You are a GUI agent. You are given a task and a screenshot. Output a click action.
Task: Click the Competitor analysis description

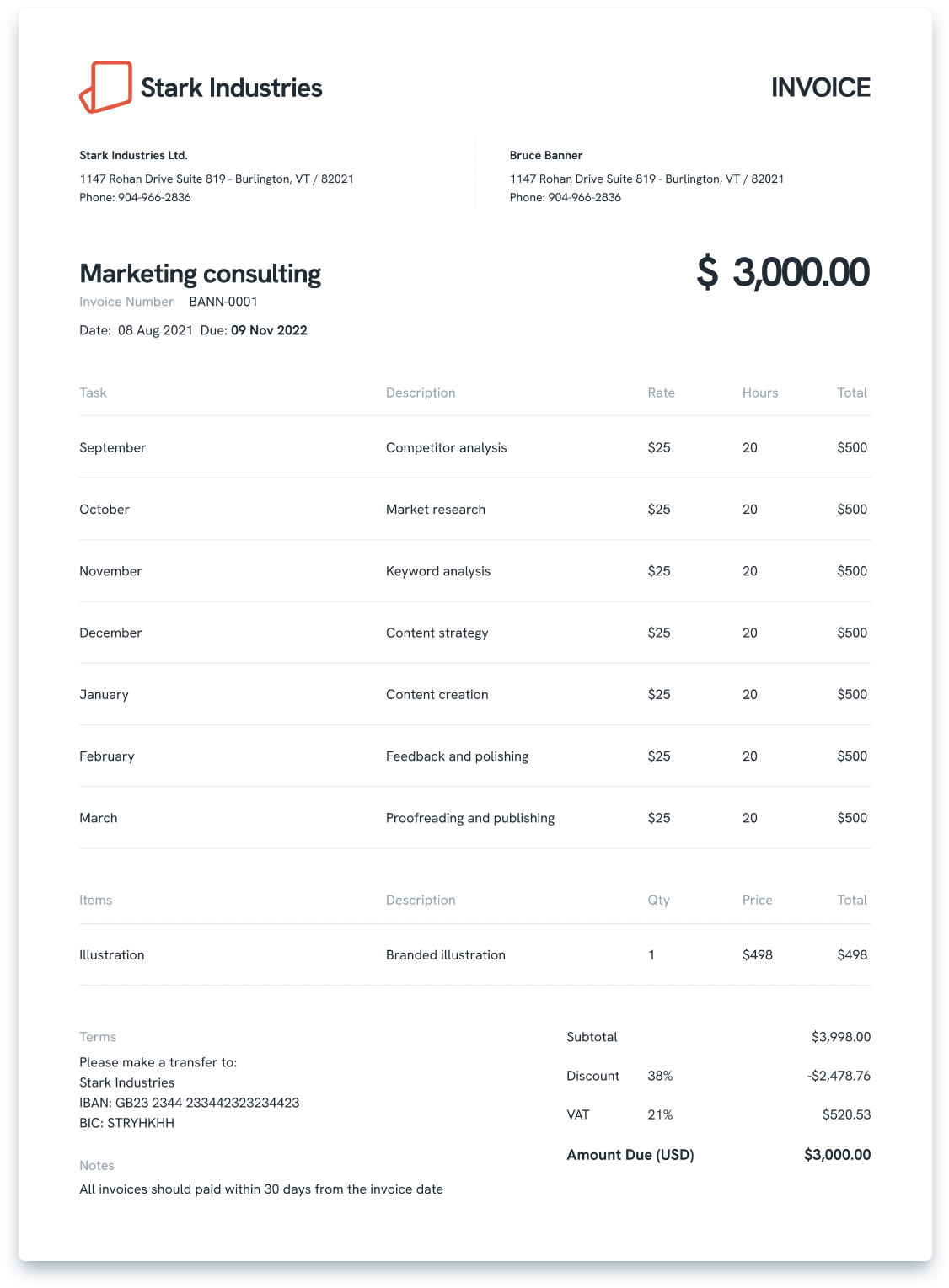click(x=446, y=447)
